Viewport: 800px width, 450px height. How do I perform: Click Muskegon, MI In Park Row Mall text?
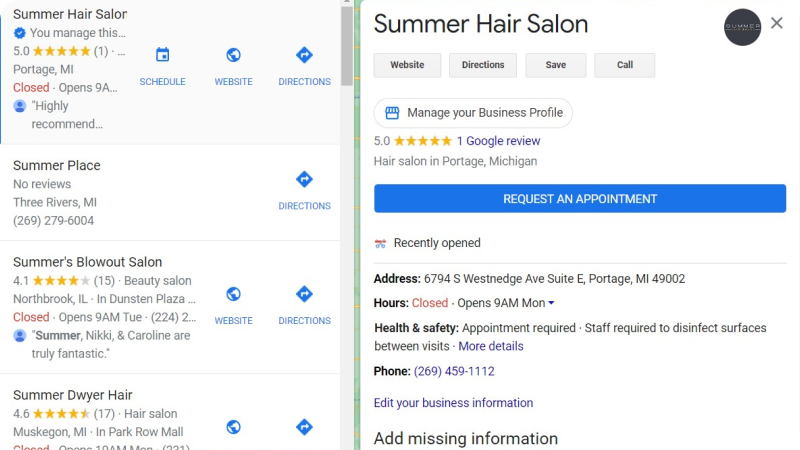pyautogui.click(x=98, y=432)
